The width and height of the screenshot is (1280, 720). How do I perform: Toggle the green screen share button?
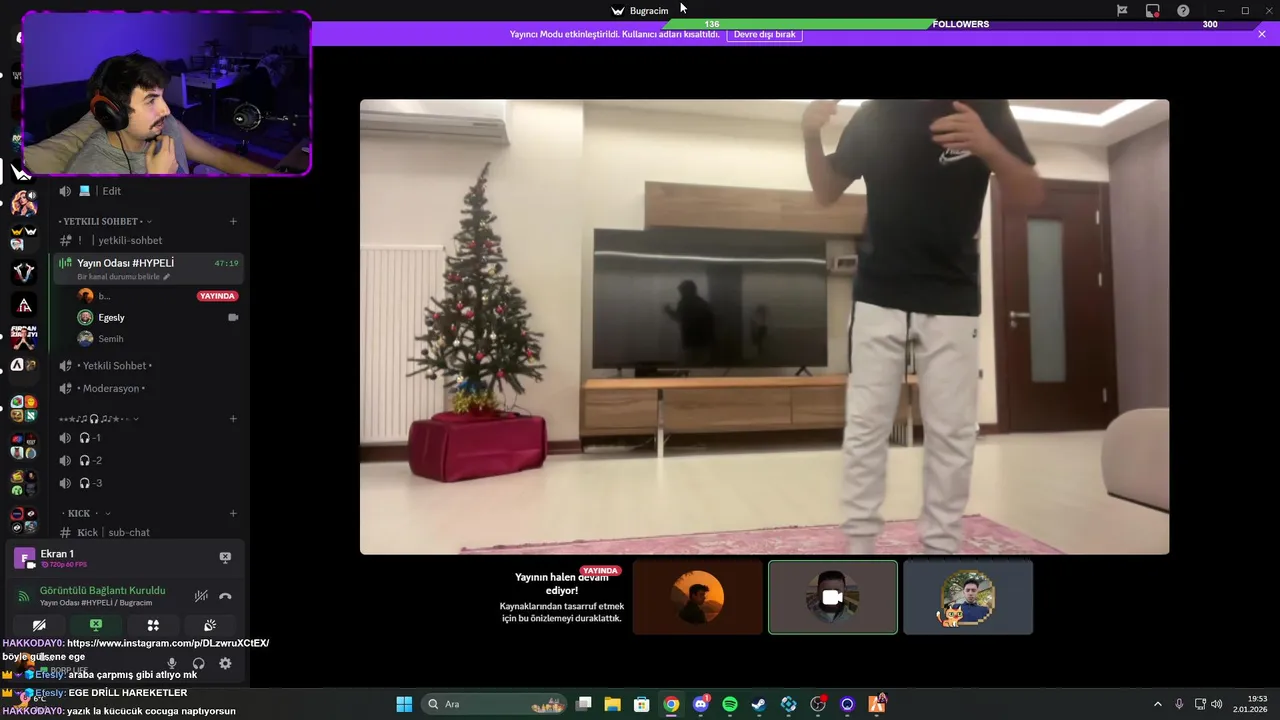click(x=96, y=625)
